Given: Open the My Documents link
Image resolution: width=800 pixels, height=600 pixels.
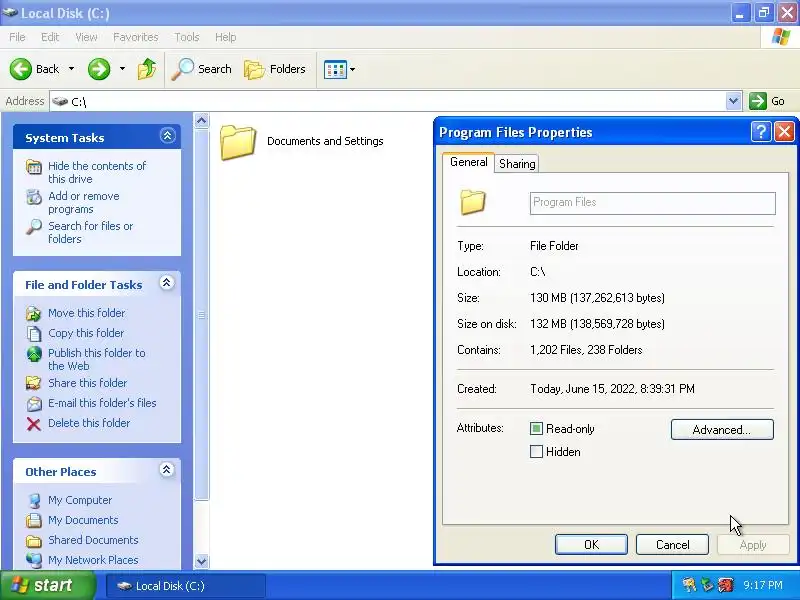Looking at the screenshot, I should [83, 520].
